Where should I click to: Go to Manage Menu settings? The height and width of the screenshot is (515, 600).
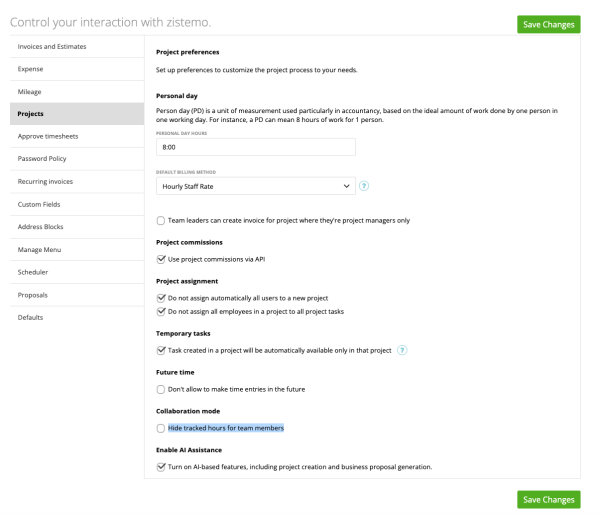[x=77, y=249]
